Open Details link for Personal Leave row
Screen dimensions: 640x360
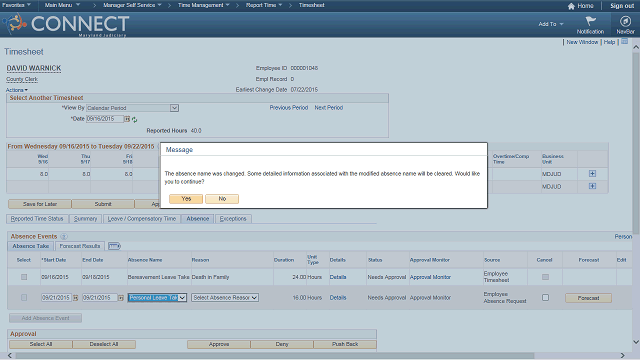click(338, 298)
